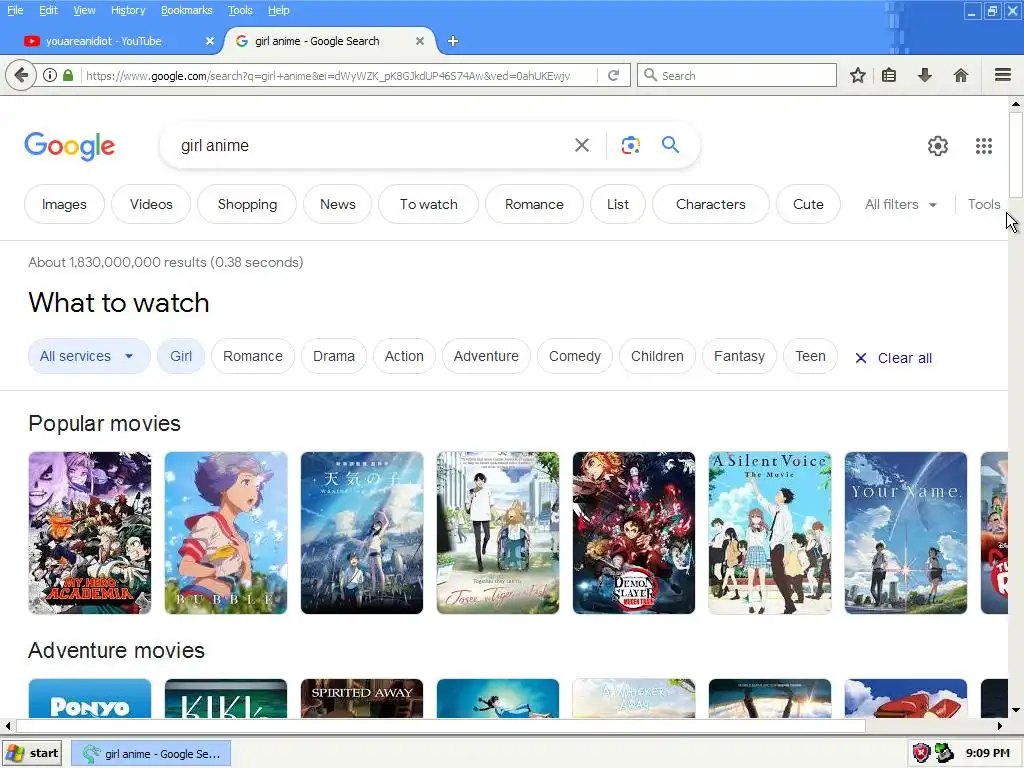
Task: Select the List filter chip
Action: coord(618,204)
